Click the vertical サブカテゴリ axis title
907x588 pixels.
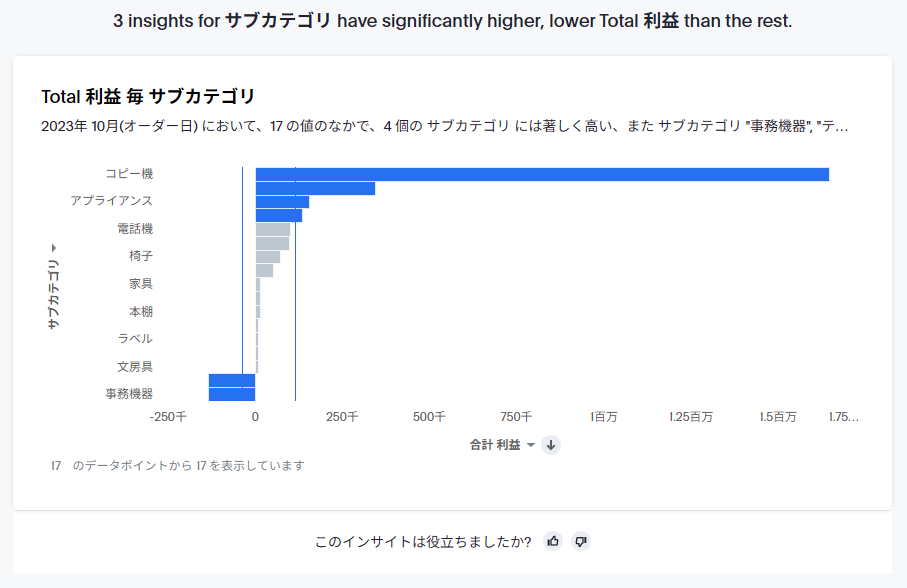click(53, 294)
